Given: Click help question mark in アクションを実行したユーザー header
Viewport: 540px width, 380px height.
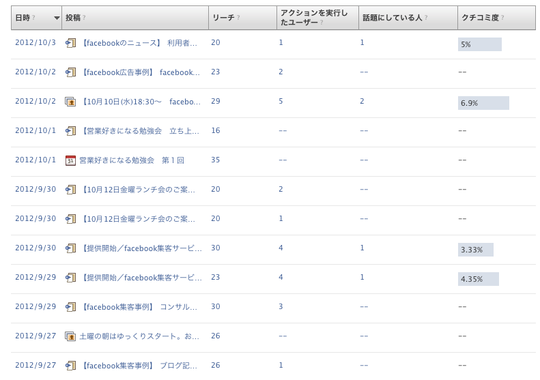Looking at the screenshot, I should point(321,22).
